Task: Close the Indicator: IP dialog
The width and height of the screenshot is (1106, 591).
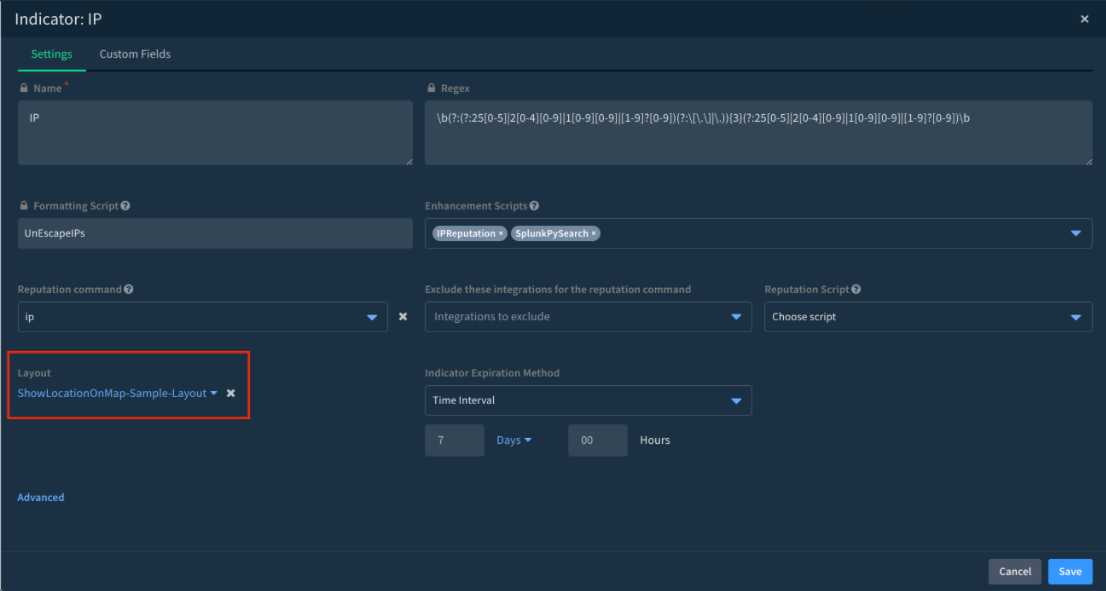Action: (1085, 19)
